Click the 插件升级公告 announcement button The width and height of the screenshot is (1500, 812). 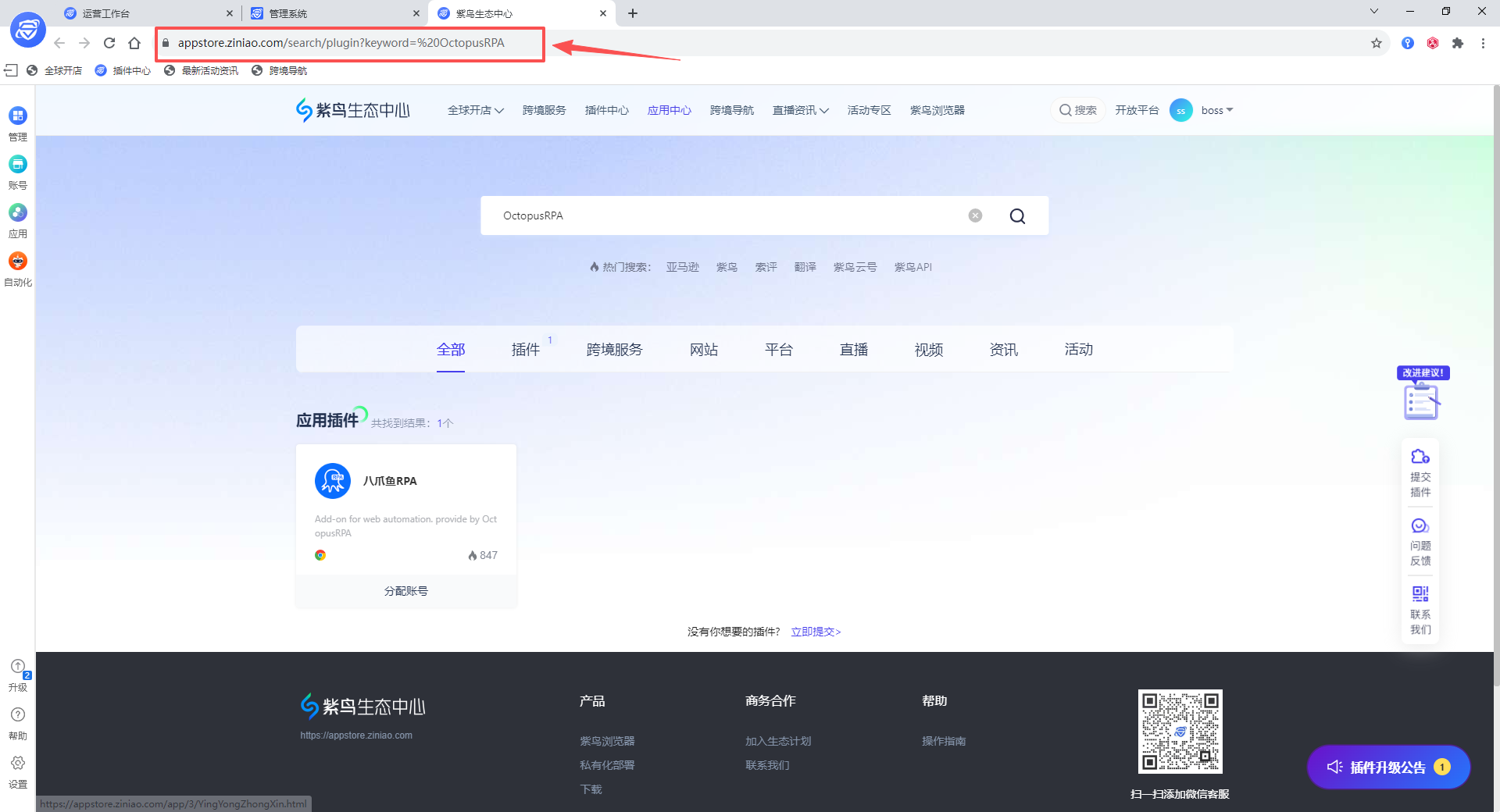pyautogui.click(x=1387, y=767)
